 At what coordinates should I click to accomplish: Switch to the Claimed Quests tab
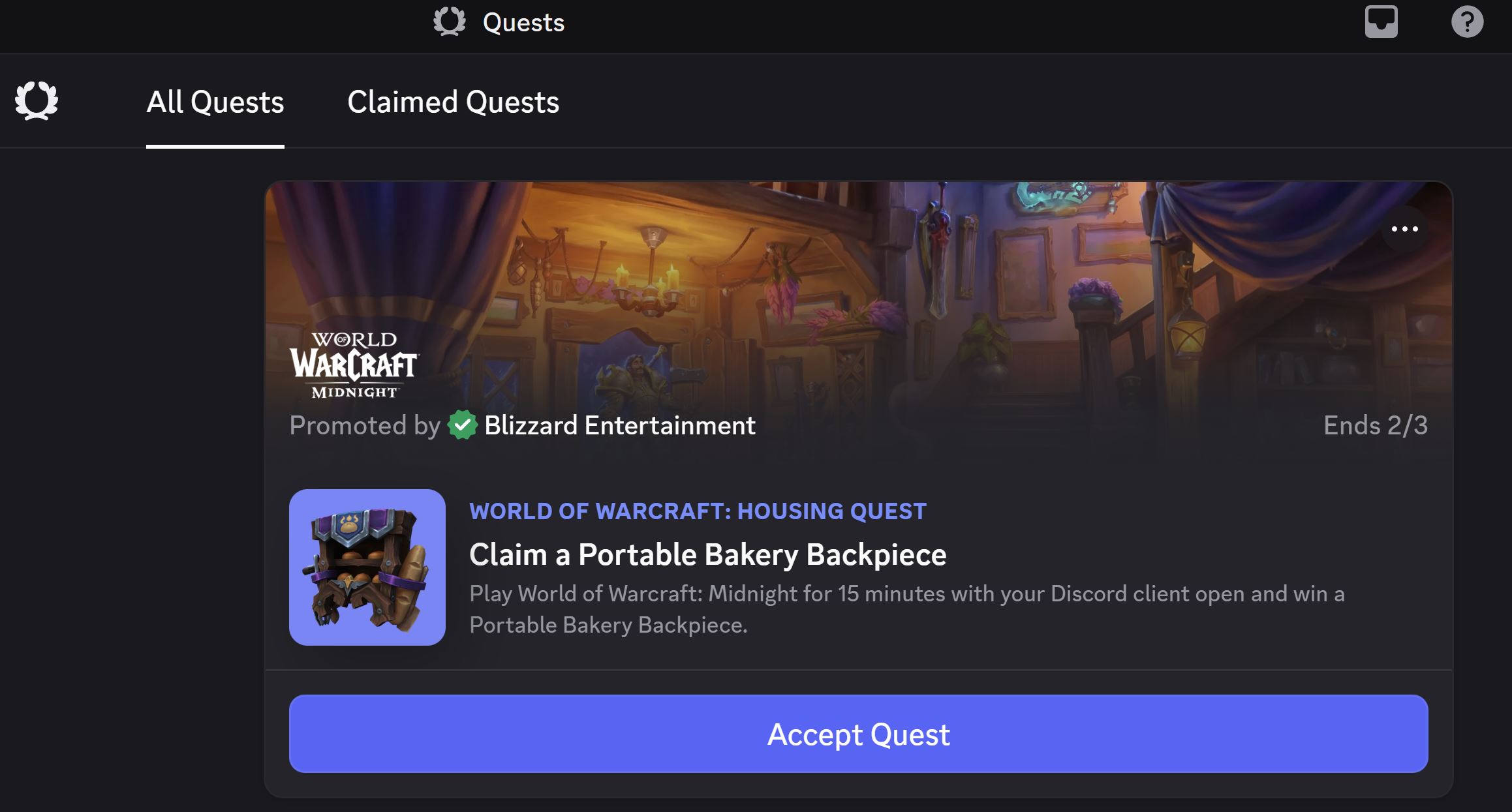pyautogui.click(x=453, y=102)
